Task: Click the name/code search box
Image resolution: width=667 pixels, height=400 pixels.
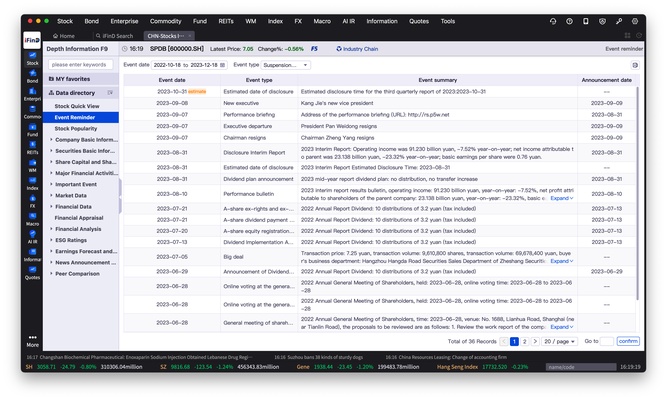Action: coord(581,367)
